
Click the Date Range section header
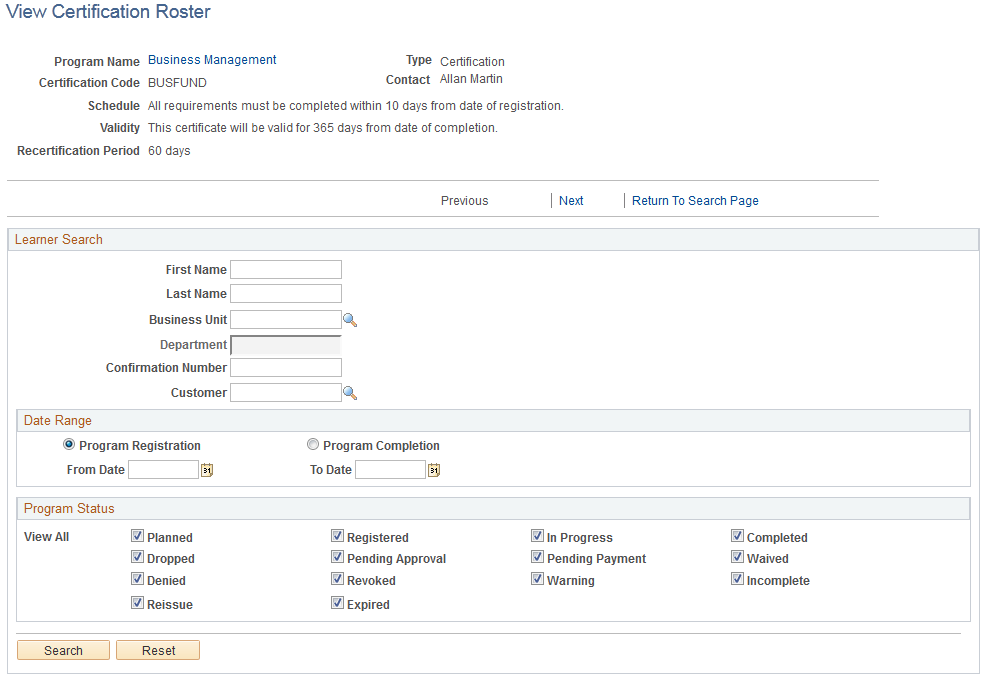[x=493, y=421]
